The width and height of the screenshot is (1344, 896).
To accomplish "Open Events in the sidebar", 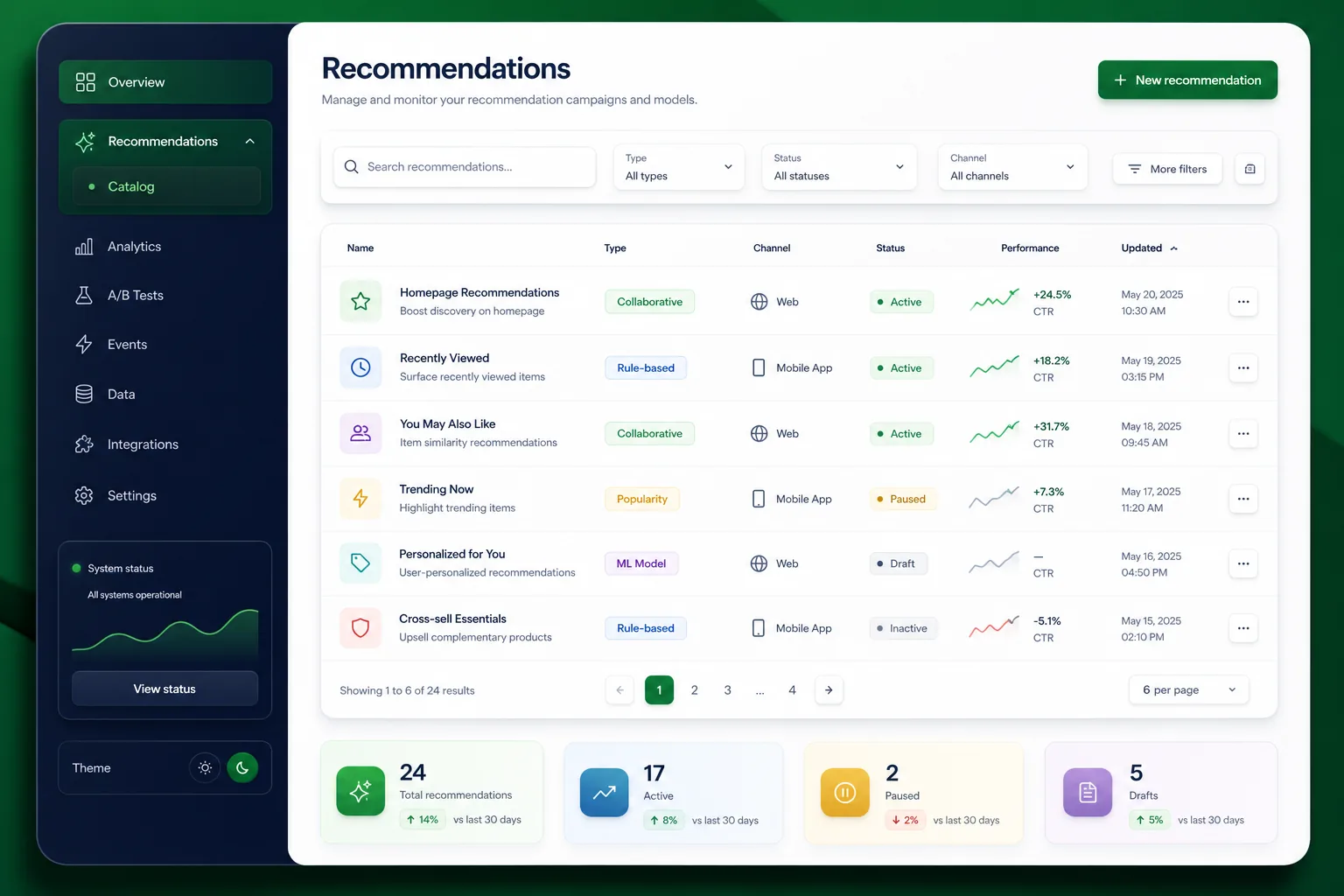I will 165,345.
